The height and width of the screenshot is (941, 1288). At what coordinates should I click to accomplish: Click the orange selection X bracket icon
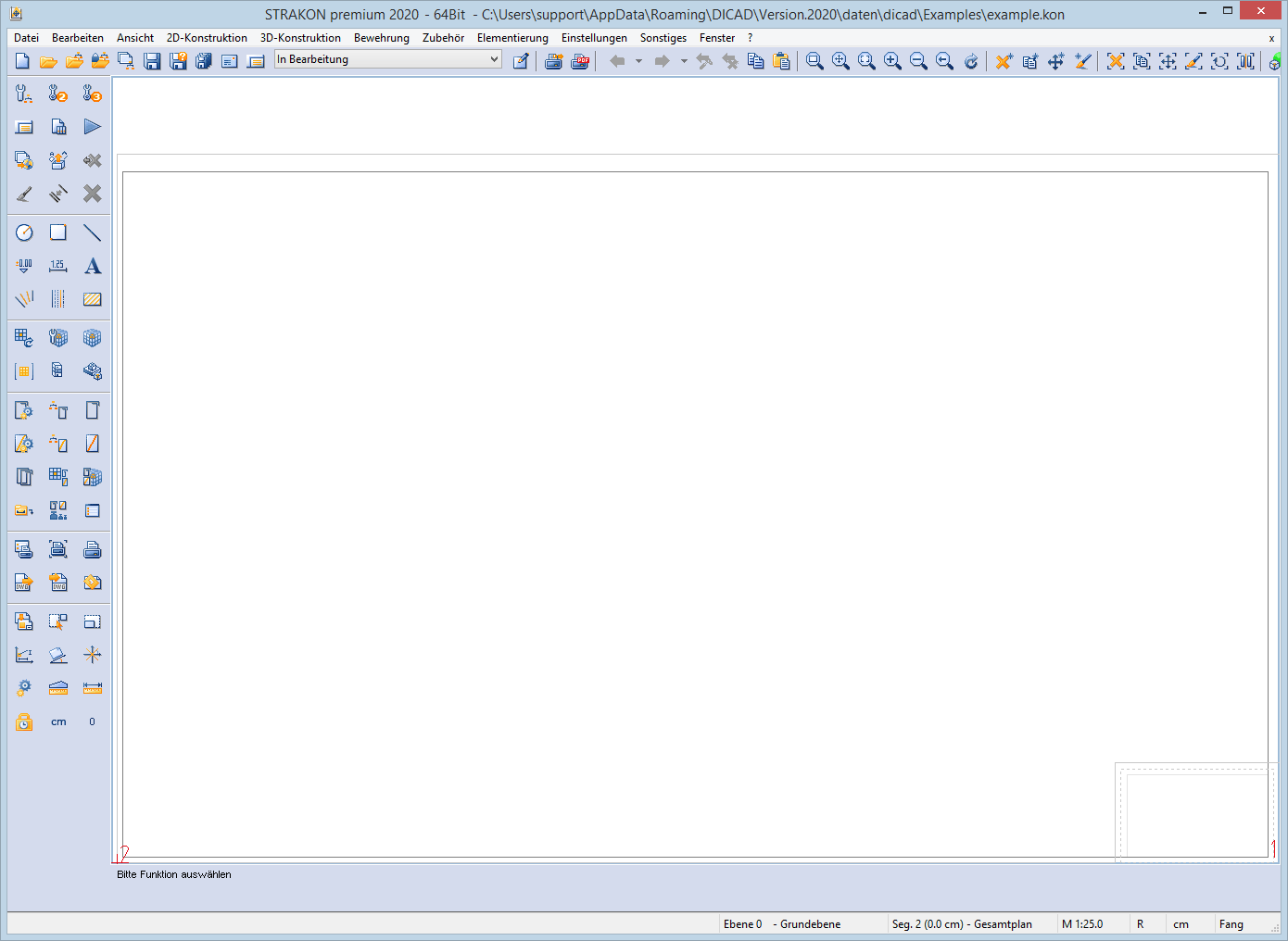click(1116, 61)
